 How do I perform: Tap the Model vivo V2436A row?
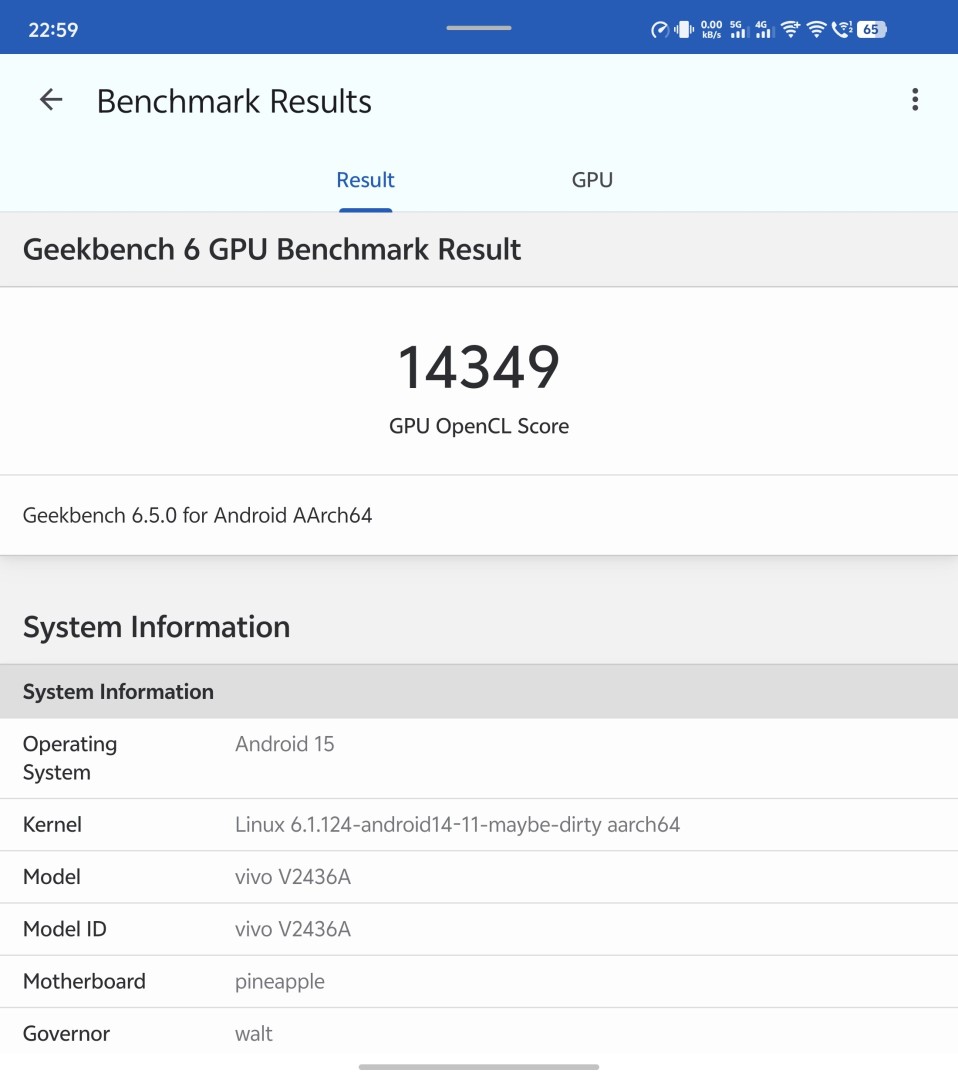click(479, 877)
